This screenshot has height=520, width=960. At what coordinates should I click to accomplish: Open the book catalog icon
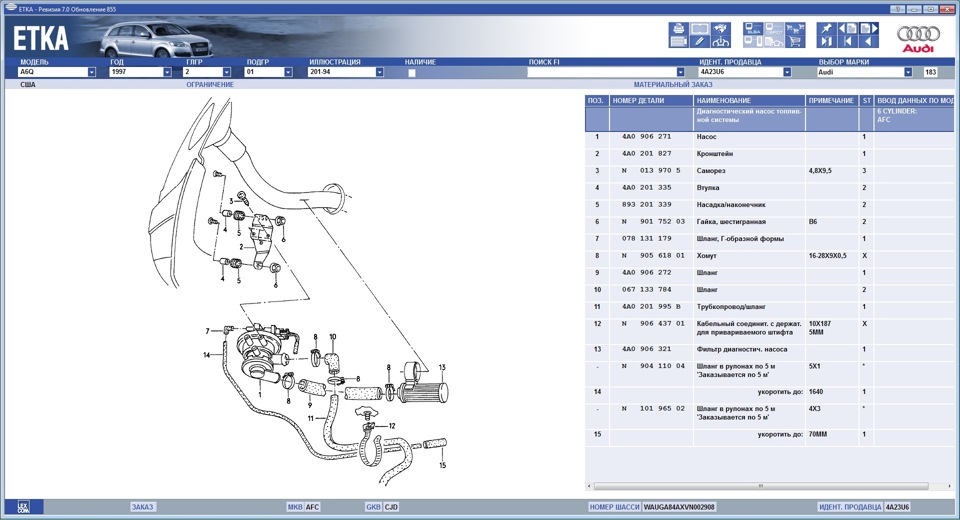pyautogui.click(x=700, y=29)
